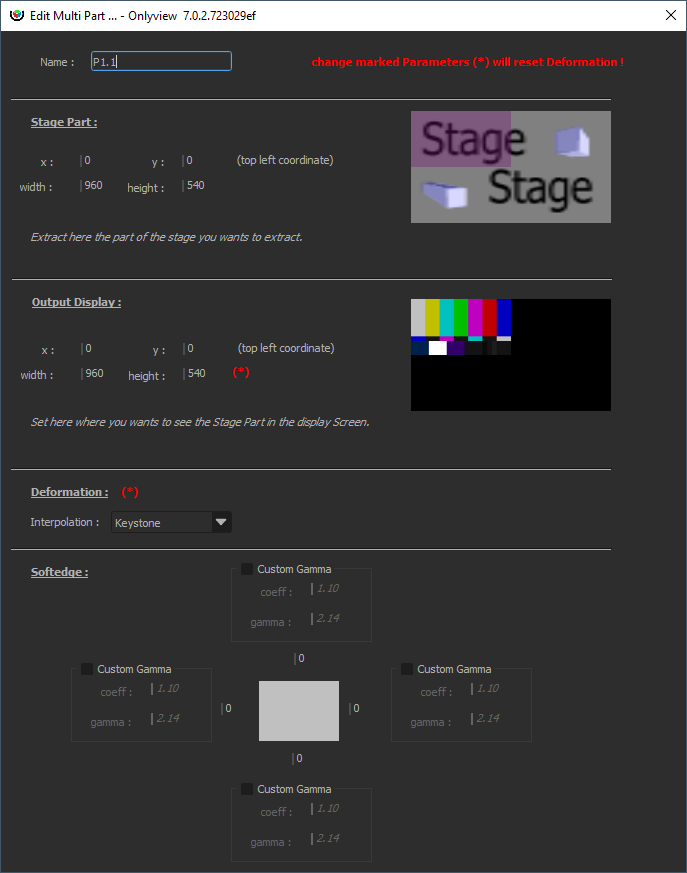
Task: Click the Onlyview app icon in title bar
Action: pyautogui.click(x=17, y=15)
